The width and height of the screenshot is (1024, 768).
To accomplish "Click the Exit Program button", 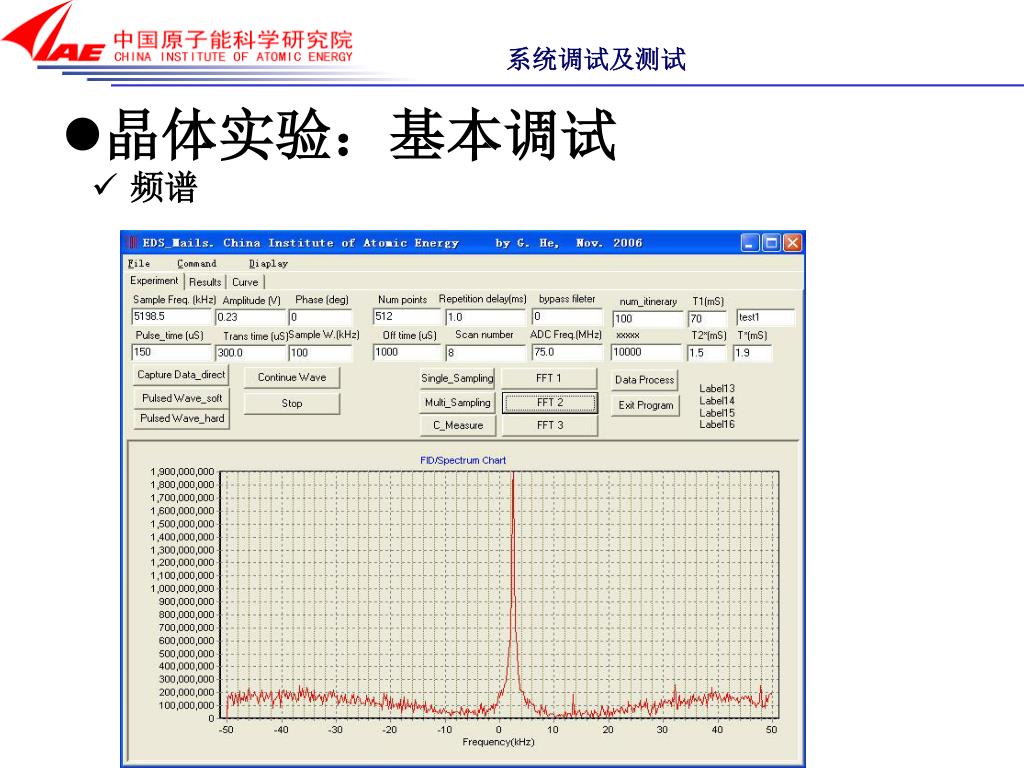I will pyautogui.click(x=645, y=406).
